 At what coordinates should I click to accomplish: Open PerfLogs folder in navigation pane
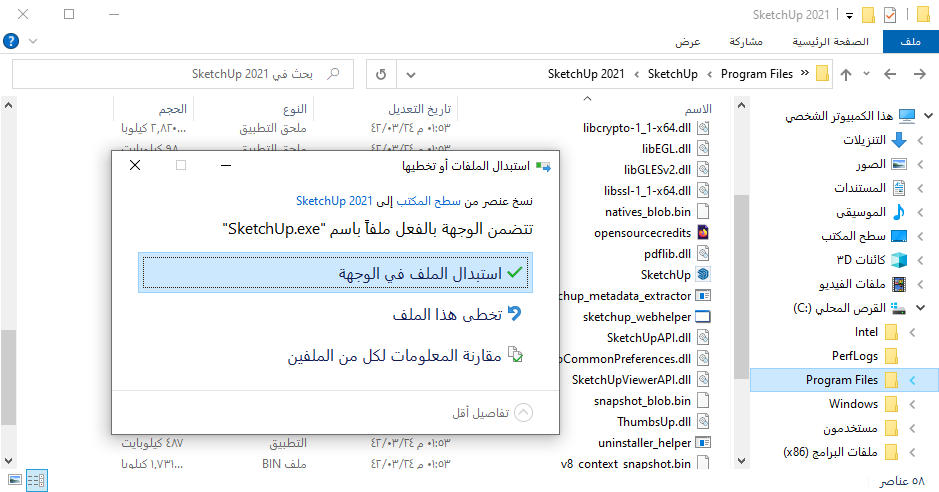864,356
